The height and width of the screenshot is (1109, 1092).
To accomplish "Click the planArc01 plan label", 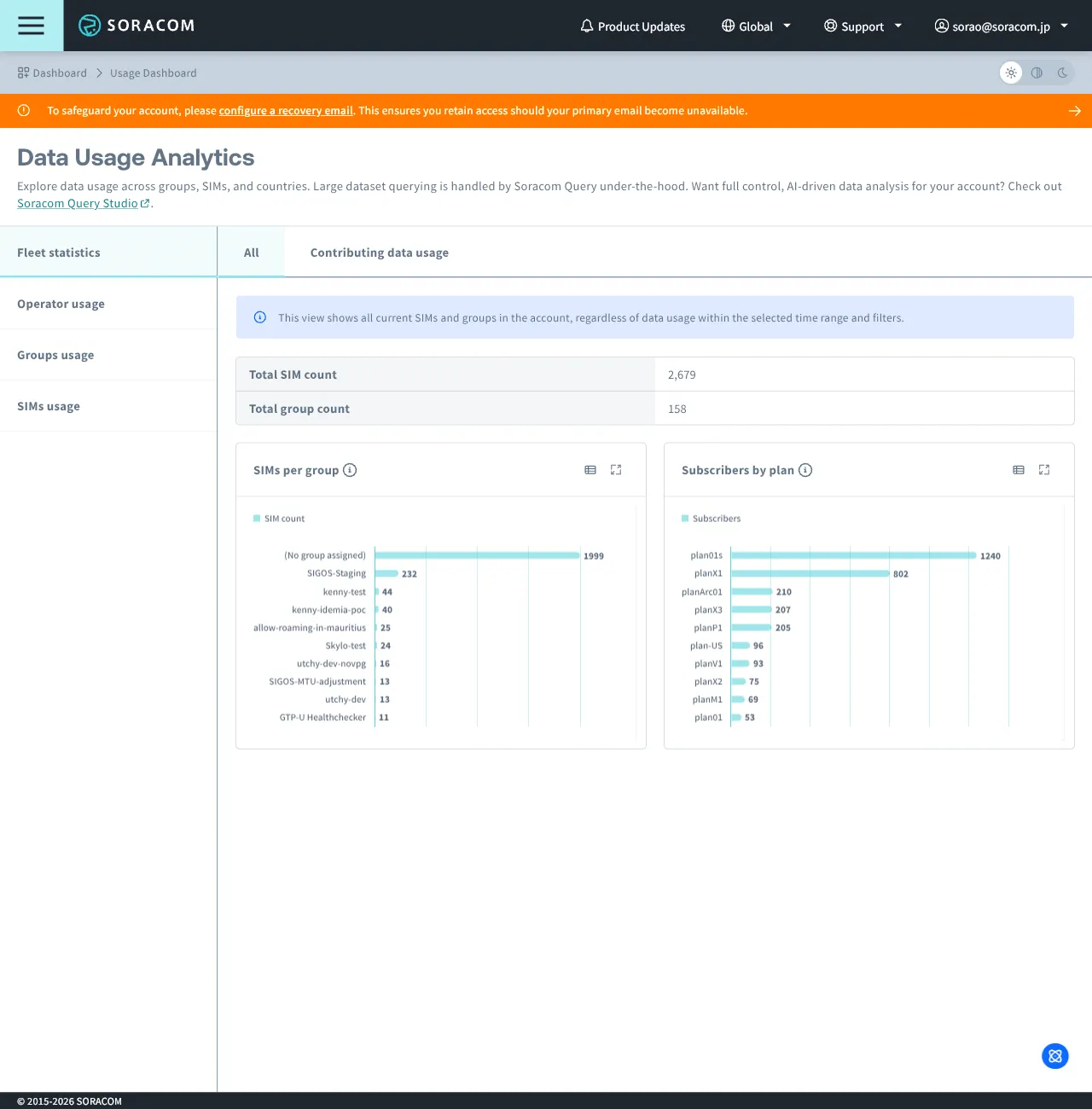I will point(702,592).
